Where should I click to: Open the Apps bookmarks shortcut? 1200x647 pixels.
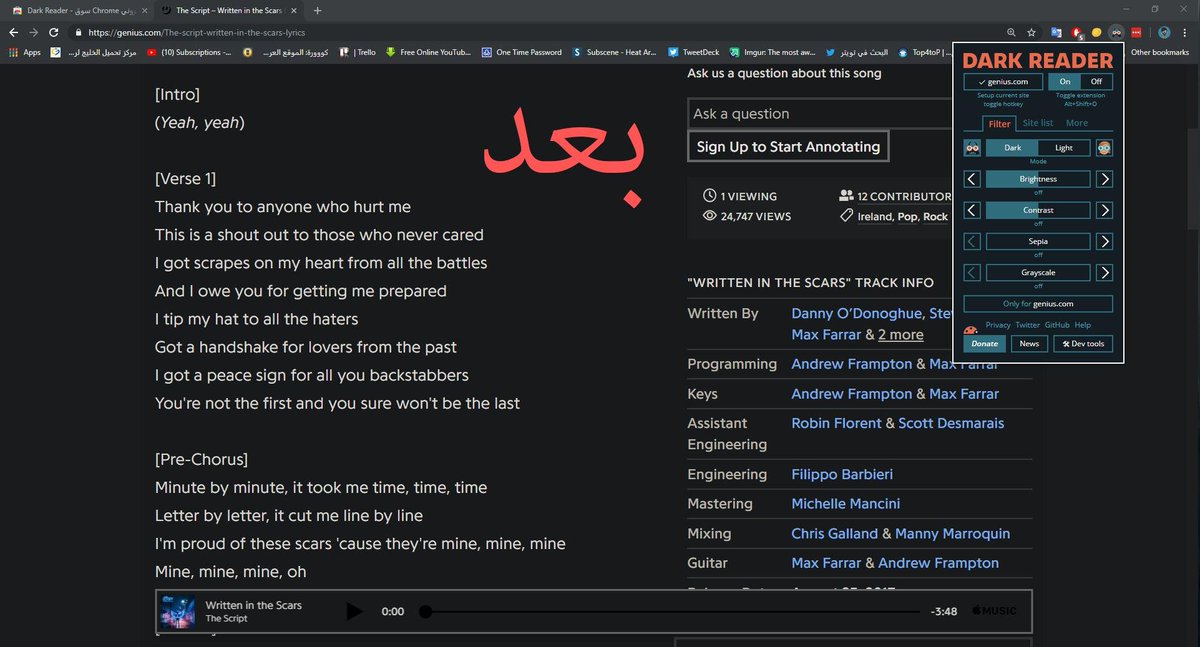pyautogui.click(x=25, y=52)
